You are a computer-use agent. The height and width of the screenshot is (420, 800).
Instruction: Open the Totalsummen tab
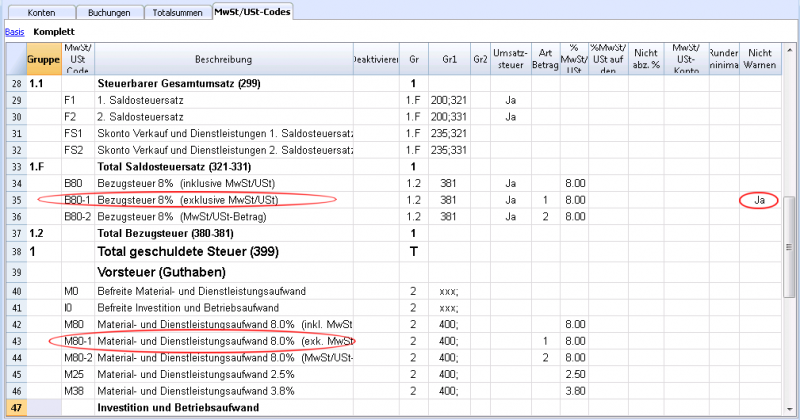(178, 13)
